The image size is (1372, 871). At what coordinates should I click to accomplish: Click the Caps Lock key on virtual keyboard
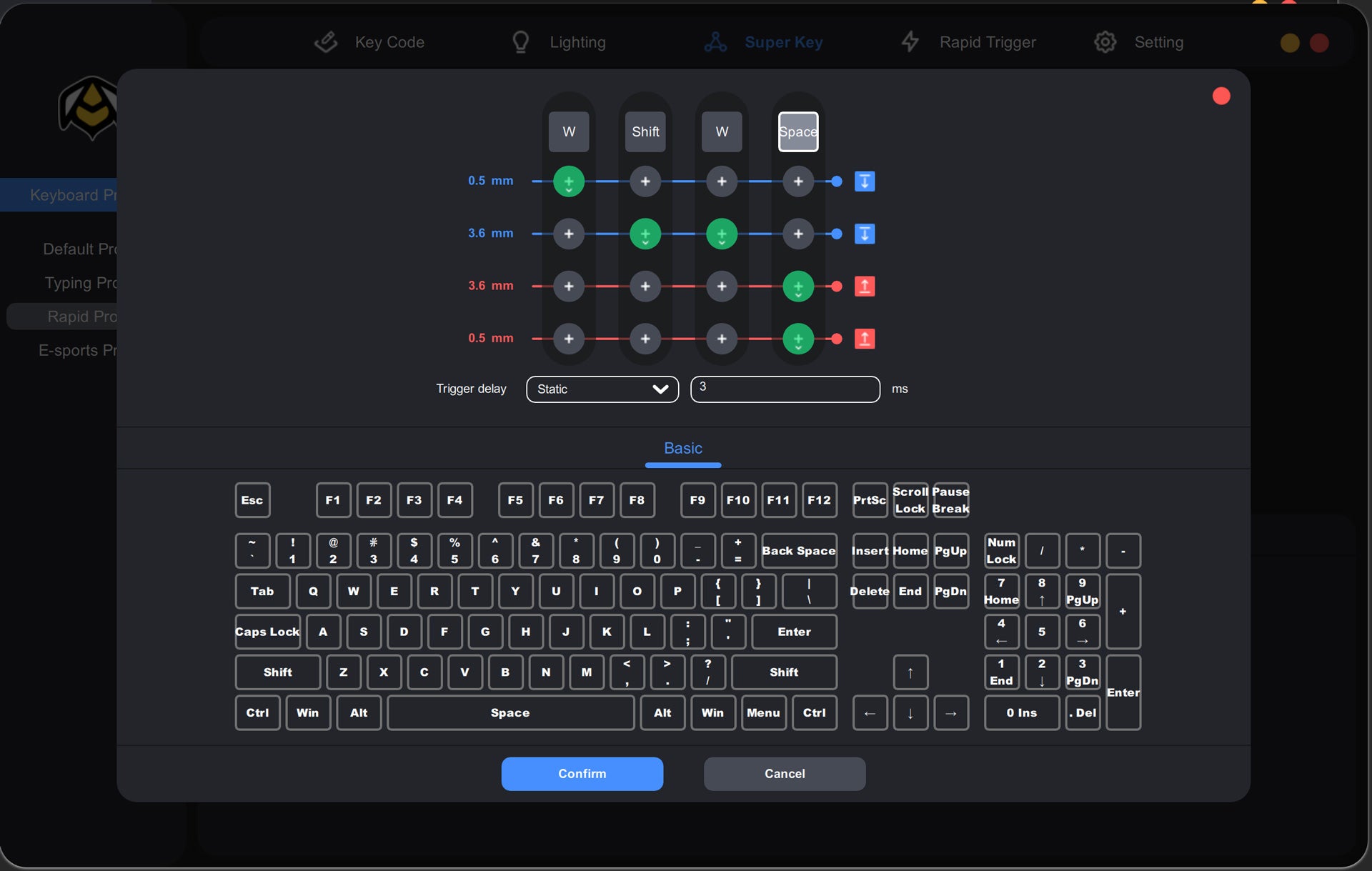tap(267, 632)
